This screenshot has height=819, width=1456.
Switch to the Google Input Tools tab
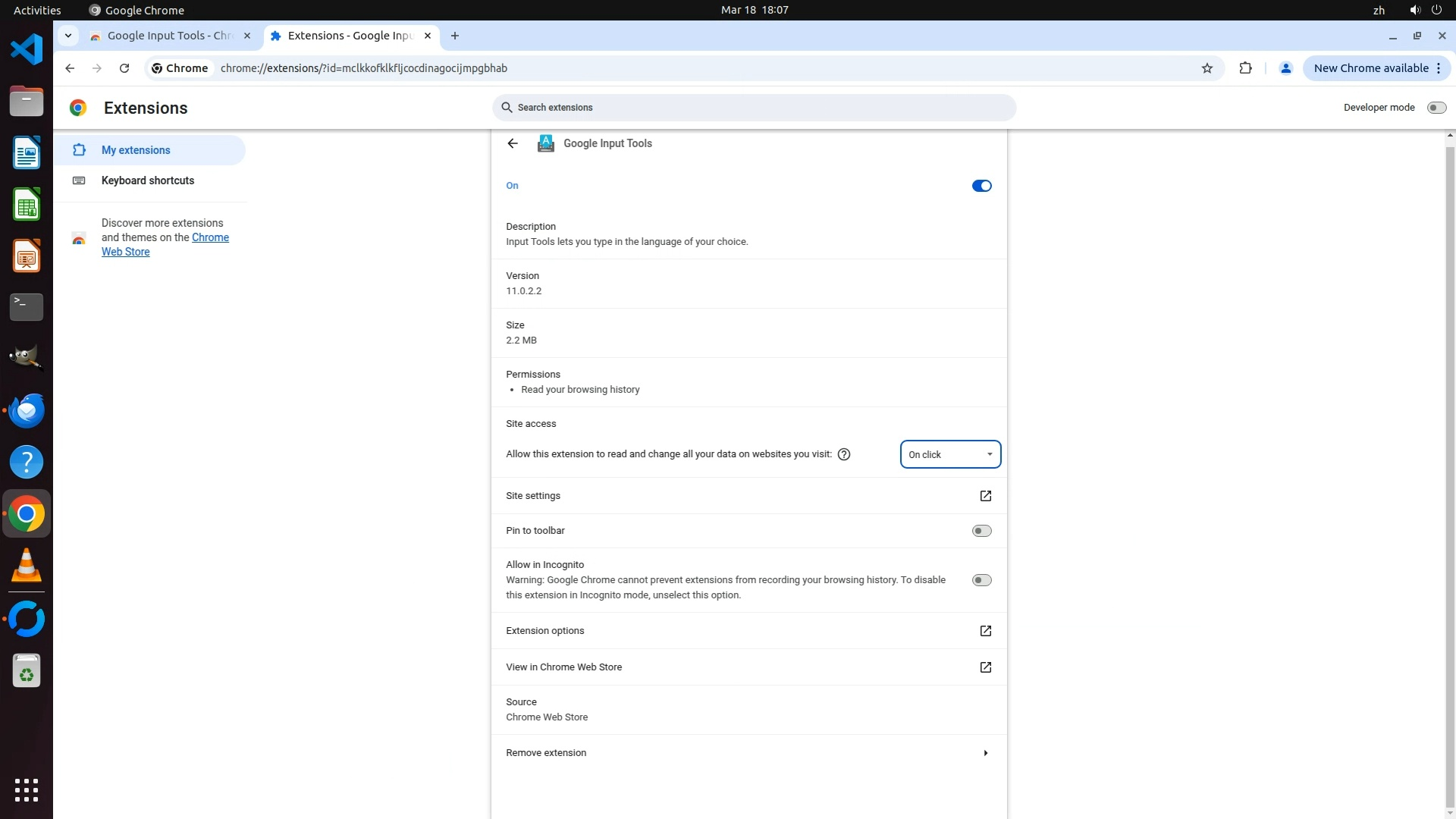[170, 36]
